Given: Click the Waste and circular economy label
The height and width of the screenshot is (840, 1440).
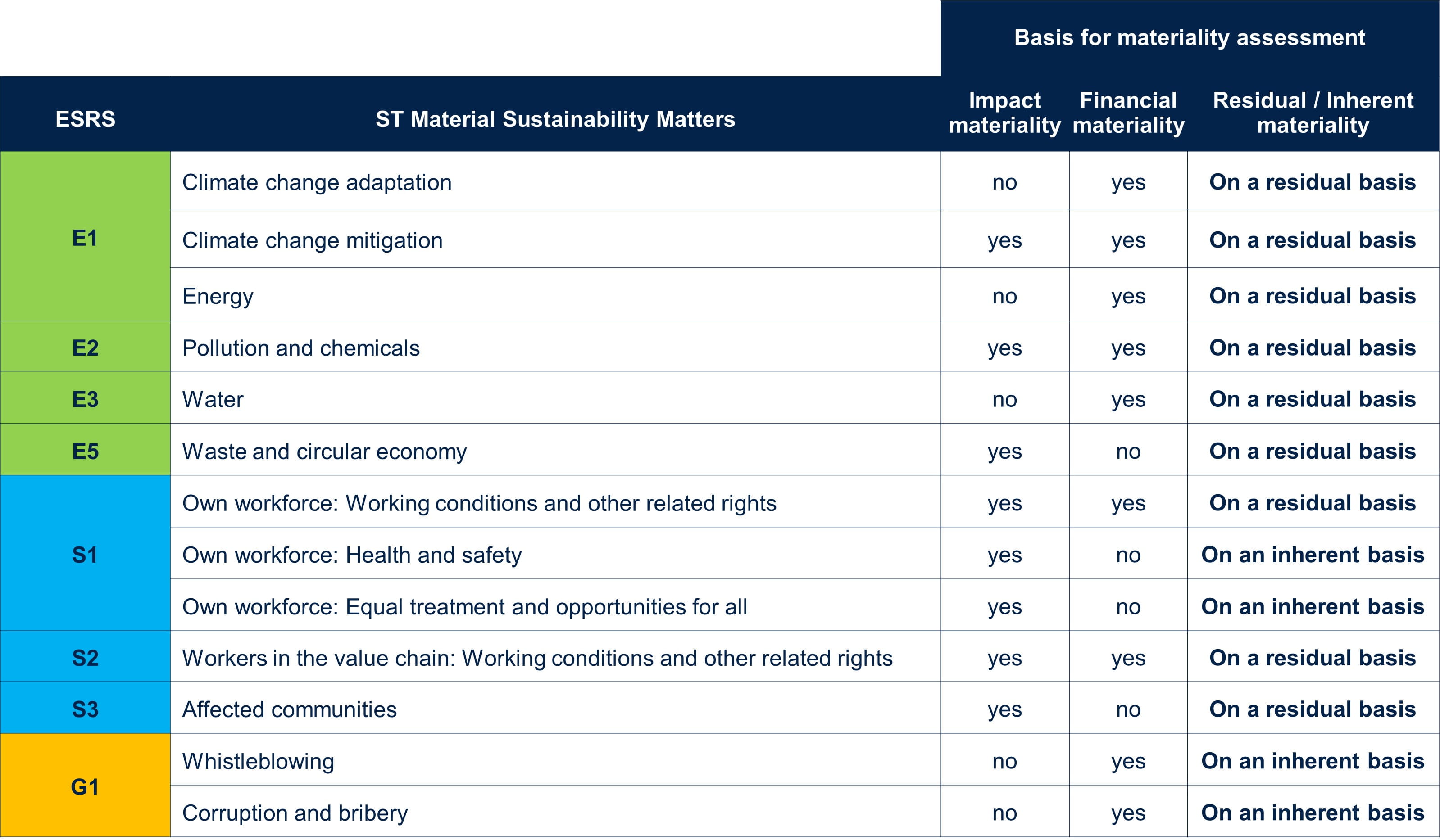Looking at the screenshot, I should click(324, 451).
